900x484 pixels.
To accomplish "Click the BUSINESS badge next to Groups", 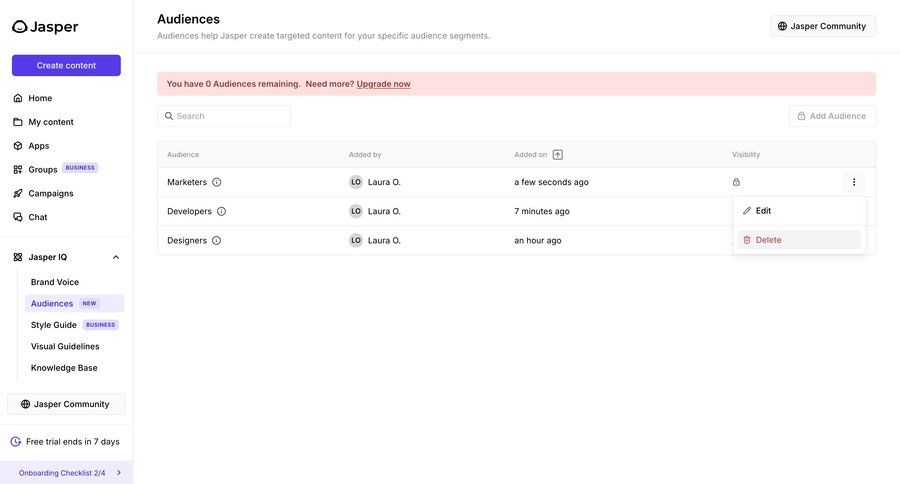I will click(80, 168).
